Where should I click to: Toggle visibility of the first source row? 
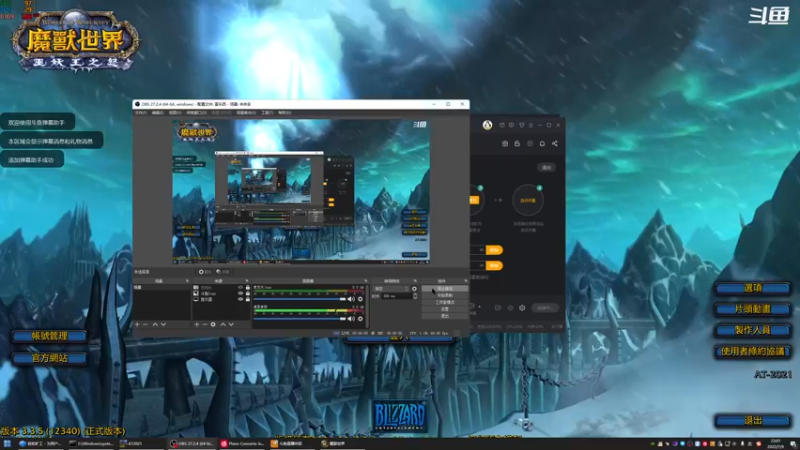(x=240, y=288)
